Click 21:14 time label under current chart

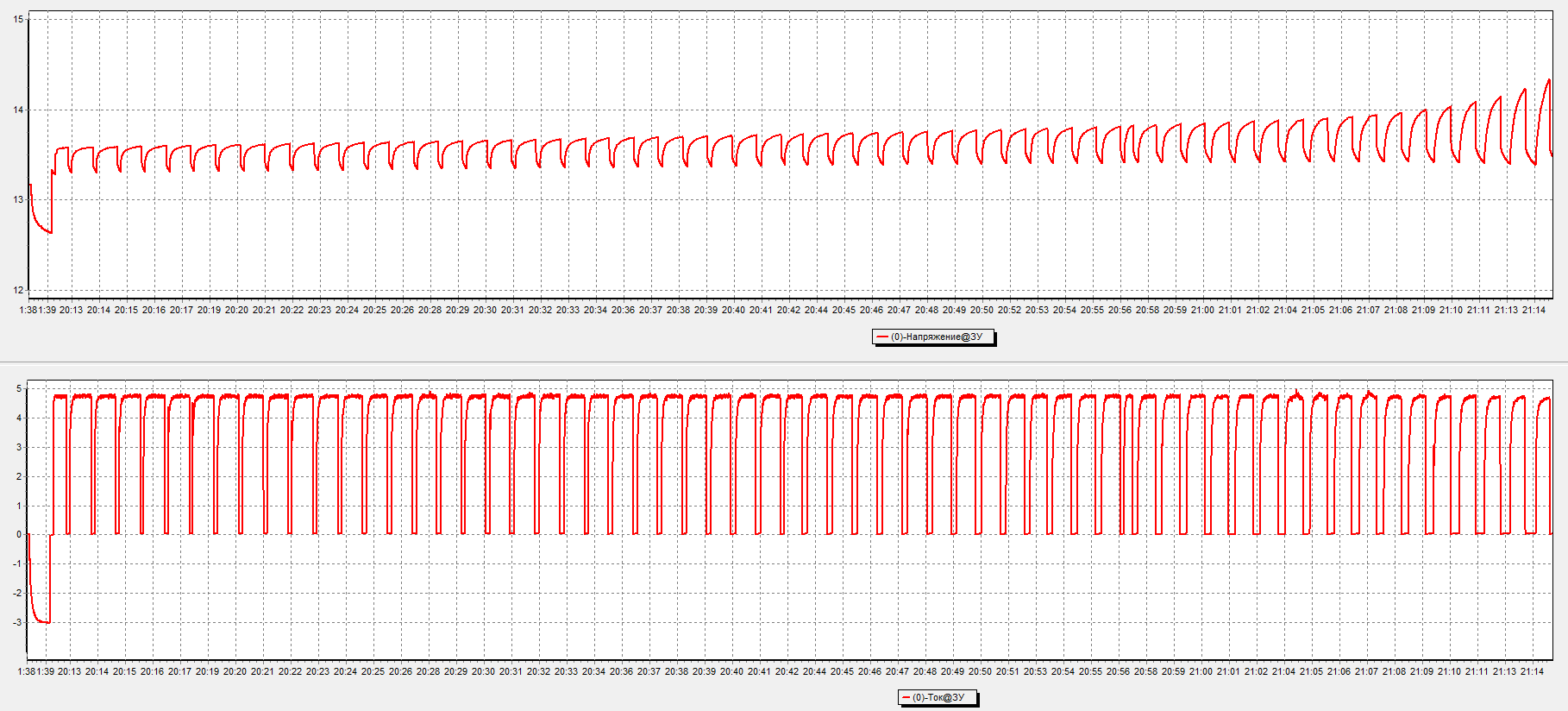1532,671
